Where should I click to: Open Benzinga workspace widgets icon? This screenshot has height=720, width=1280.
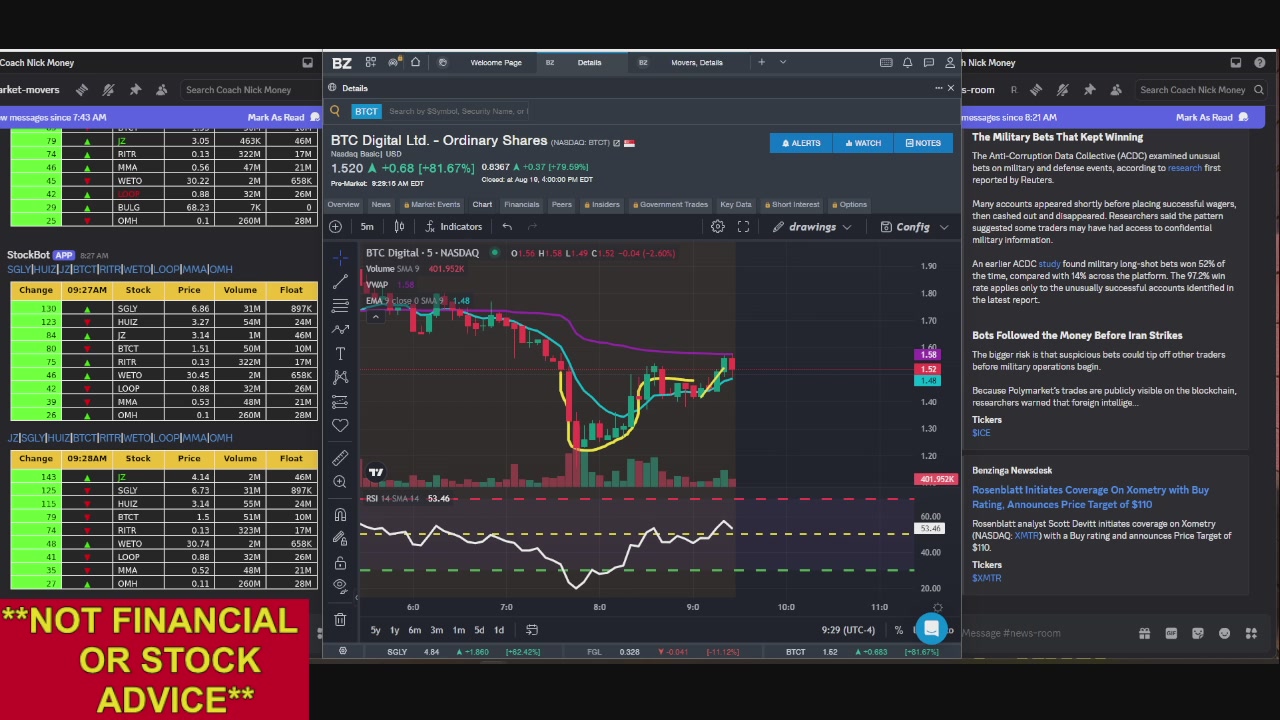coord(370,62)
